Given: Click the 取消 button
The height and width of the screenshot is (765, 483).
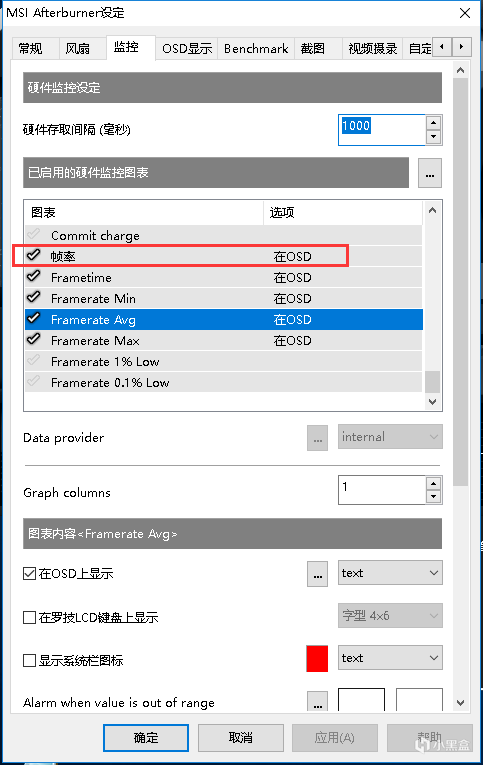Looking at the screenshot, I should (241, 738).
